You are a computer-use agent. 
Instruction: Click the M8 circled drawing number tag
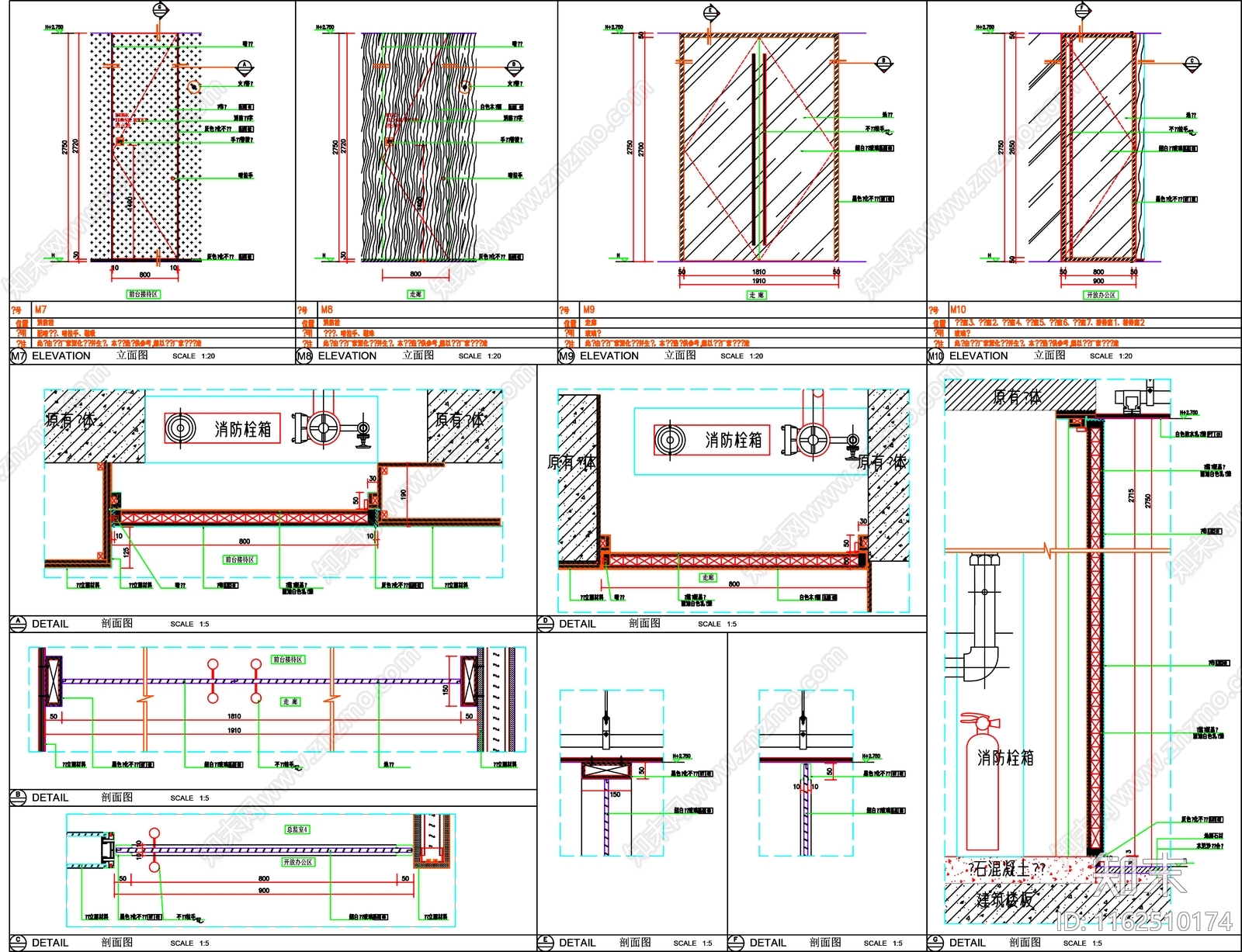pos(304,356)
